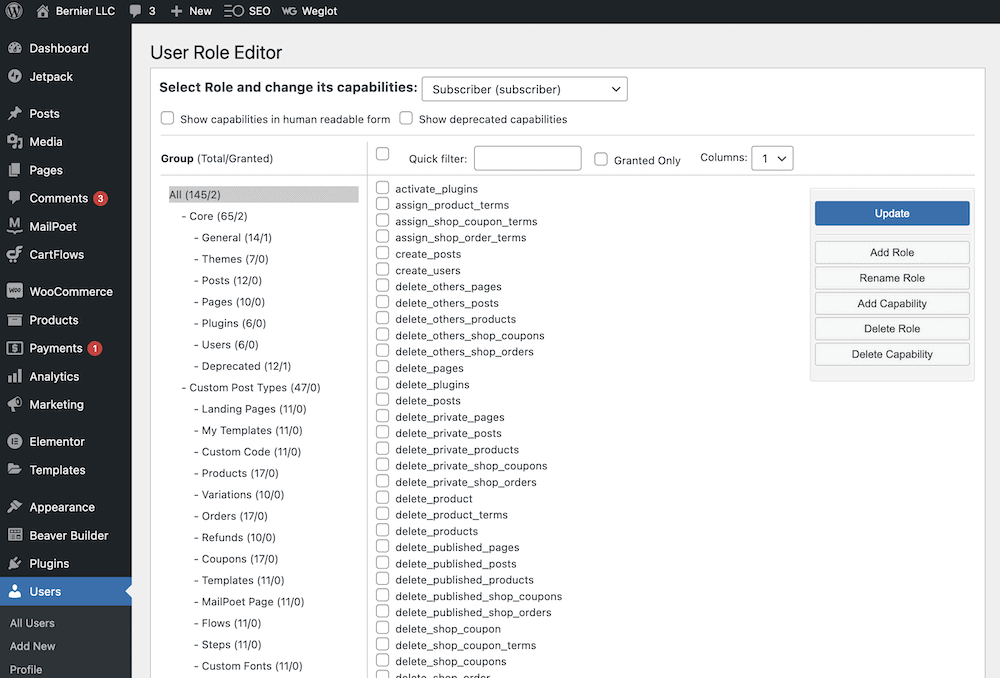Image resolution: width=1000 pixels, height=678 pixels.
Task: Open All Users submenu item
Action: click(x=32, y=623)
